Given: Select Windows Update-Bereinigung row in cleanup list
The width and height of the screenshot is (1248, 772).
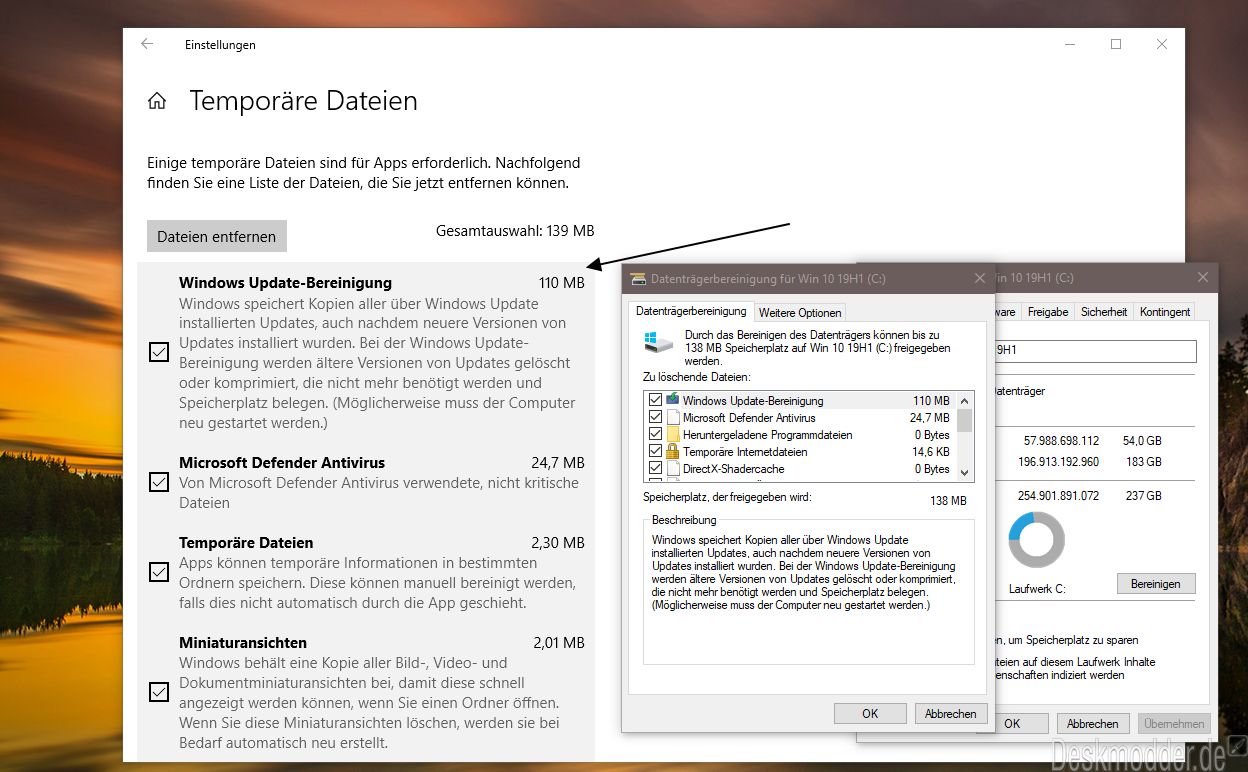Looking at the screenshot, I should click(800, 400).
